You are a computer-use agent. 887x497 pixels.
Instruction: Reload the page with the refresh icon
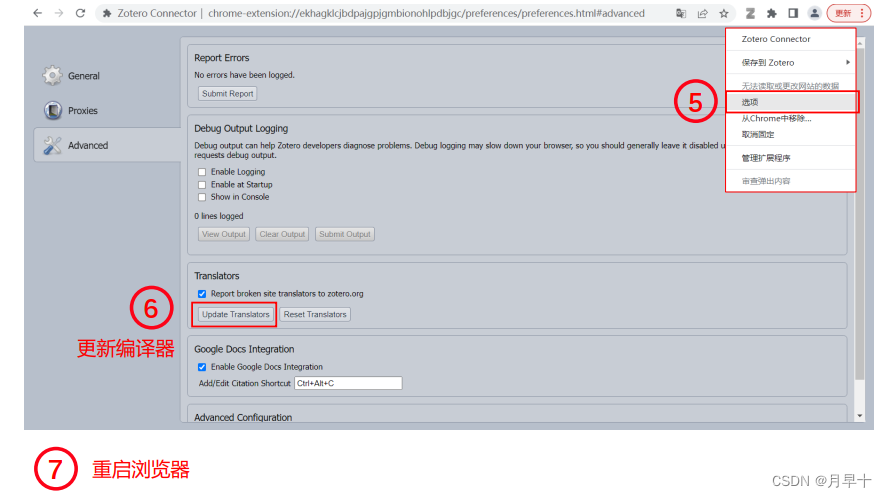(x=80, y=13)
